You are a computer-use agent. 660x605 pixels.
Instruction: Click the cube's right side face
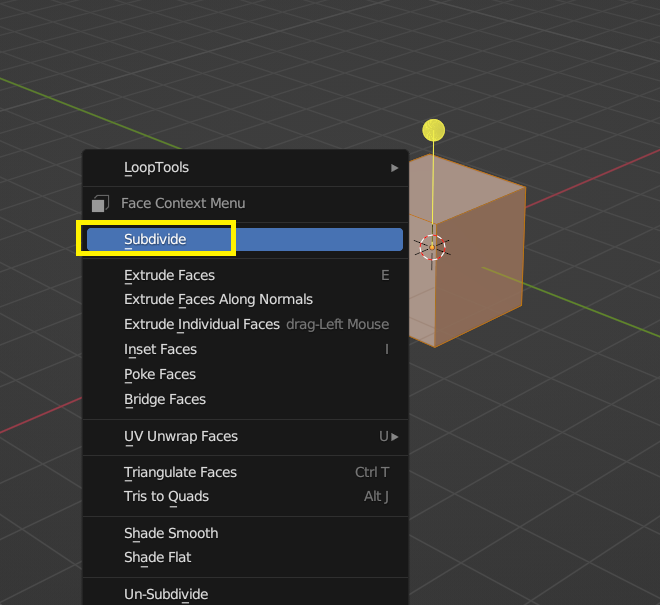point(480,265)
